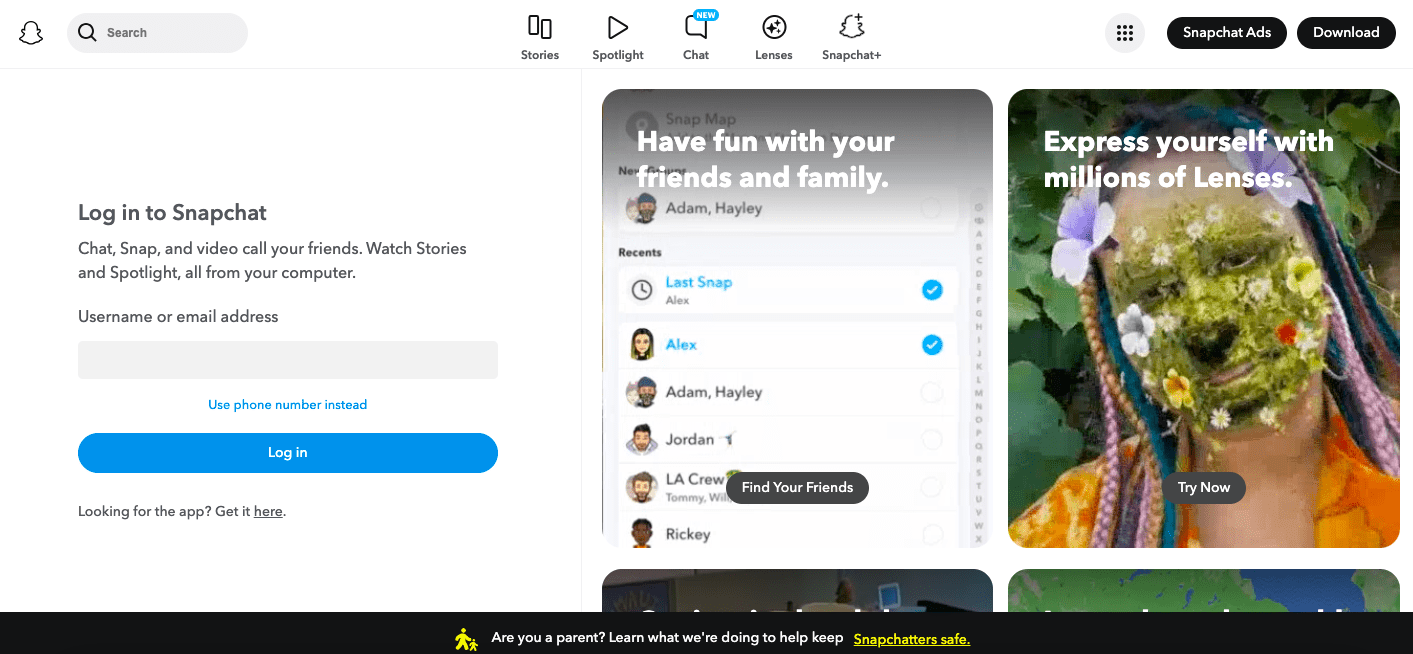Open the Chat icon with NEW badge
Image resolution: width=1413 pixels, height=654 pixels.
696,27
